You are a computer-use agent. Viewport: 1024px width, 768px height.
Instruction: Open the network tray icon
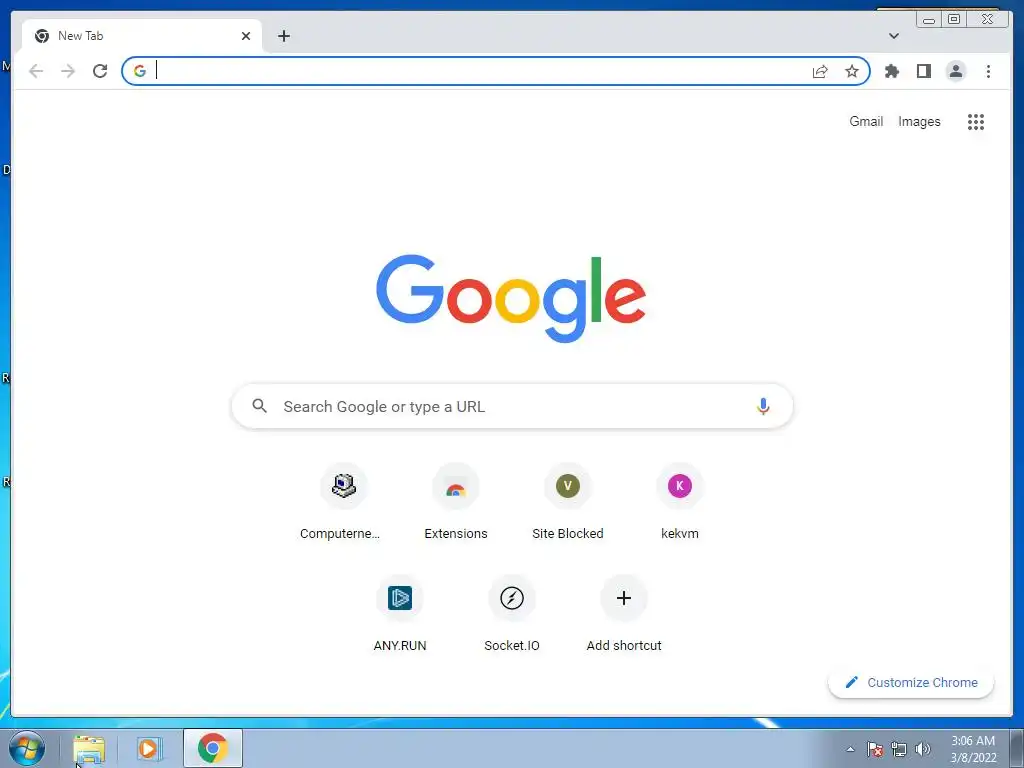coord(899,749)
